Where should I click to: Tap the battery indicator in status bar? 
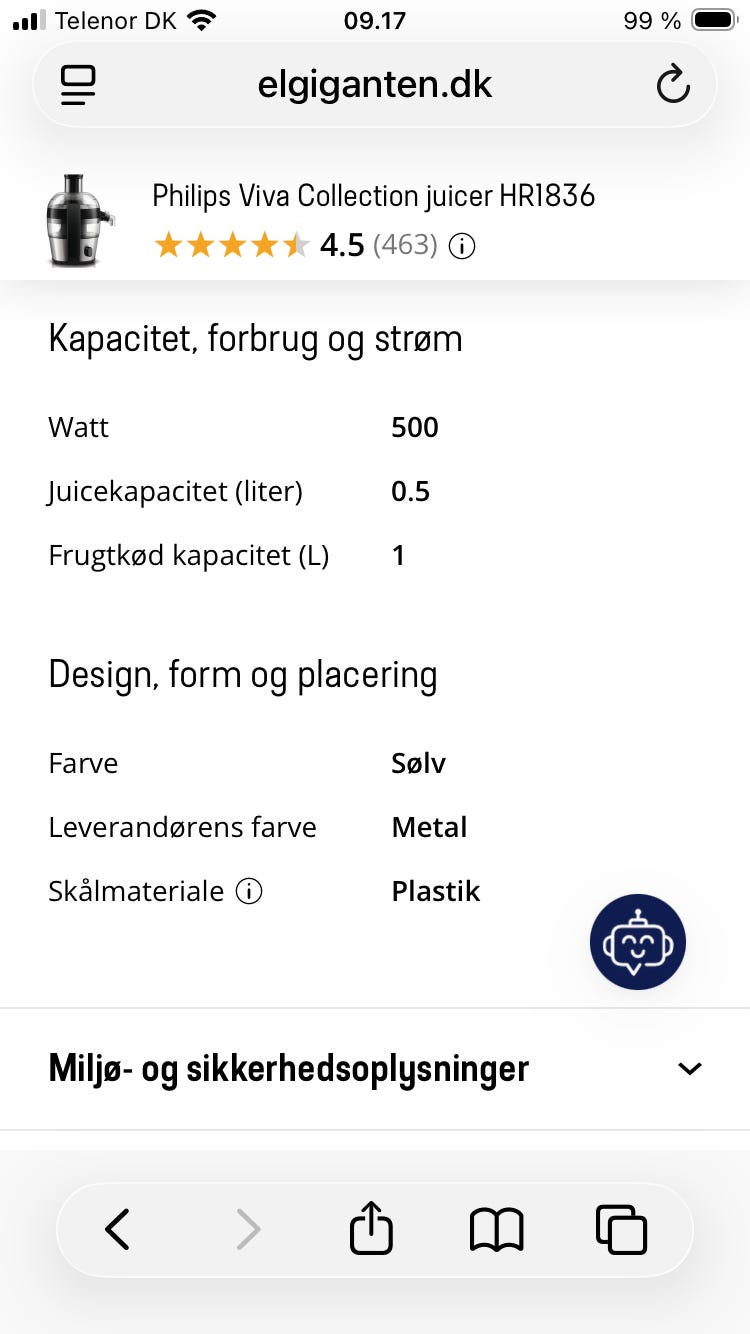(x=715, y=21)
